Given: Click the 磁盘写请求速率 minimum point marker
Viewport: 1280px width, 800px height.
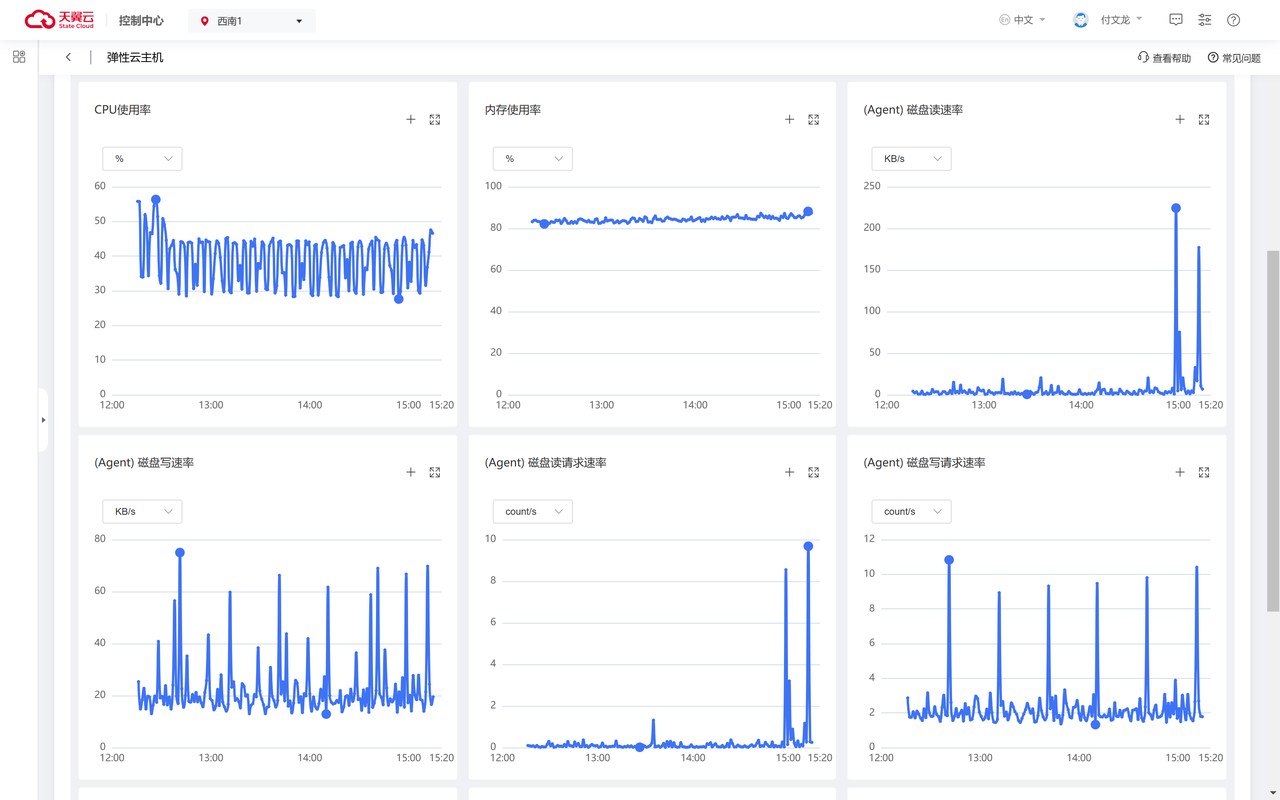Looking at the screenshot, I should [x=1095, y=725].
